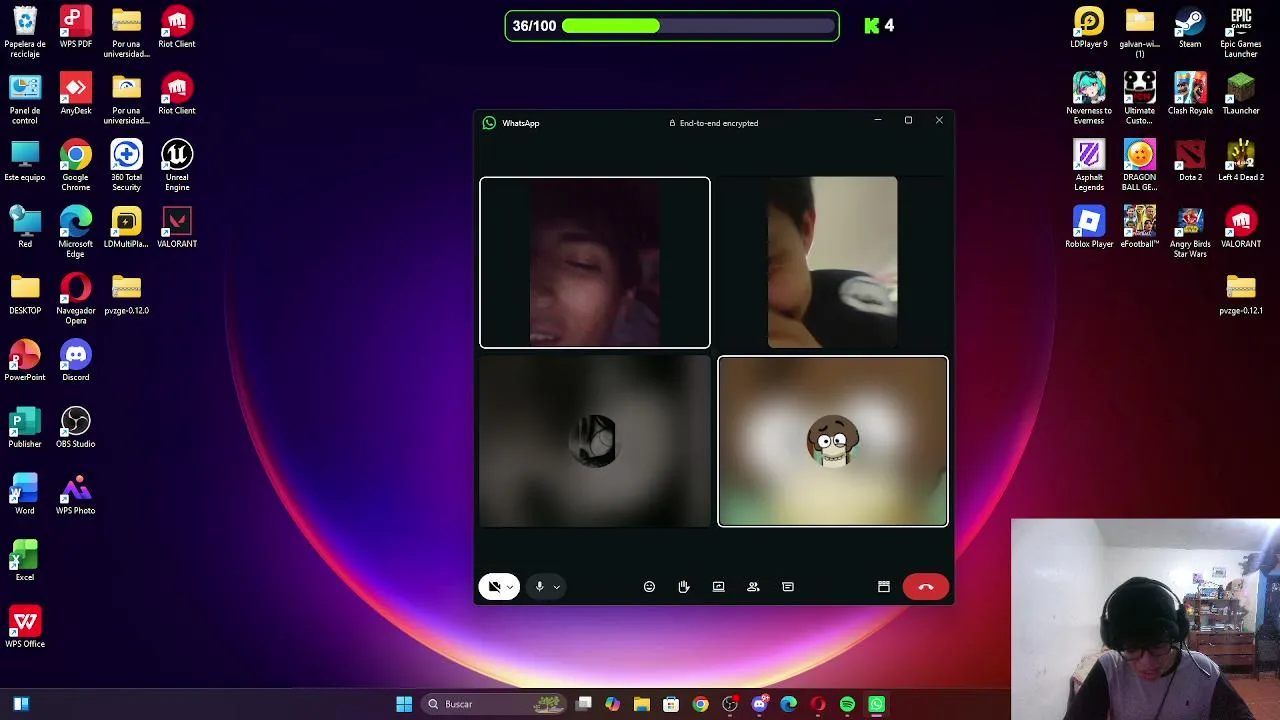The image size is (1280, 720).
Task: Open Este equipo desktop icon
Action: [x=25, y=160]
